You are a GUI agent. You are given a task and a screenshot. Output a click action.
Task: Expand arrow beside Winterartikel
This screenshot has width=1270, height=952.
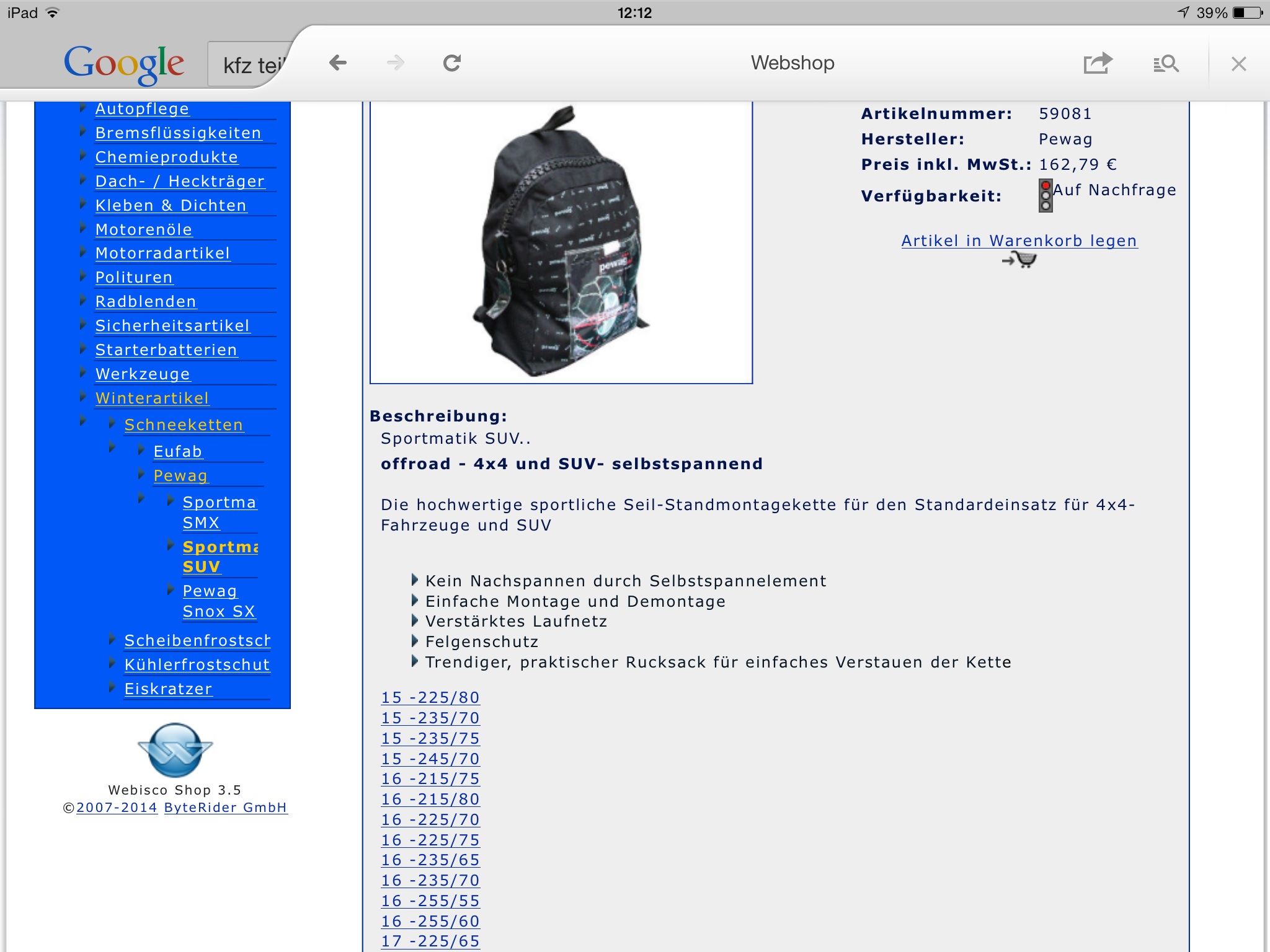click(82, 397)
